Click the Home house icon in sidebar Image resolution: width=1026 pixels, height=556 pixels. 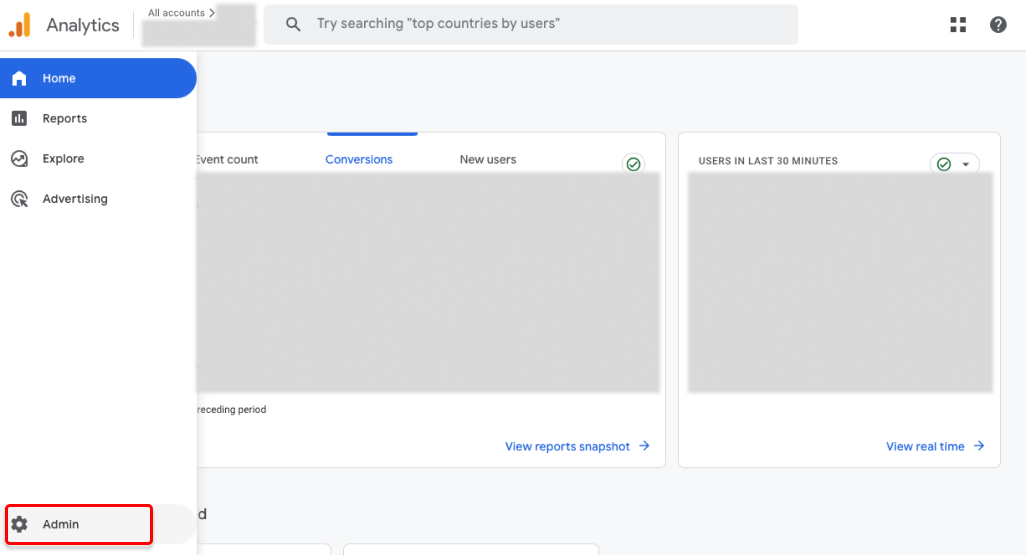[x=19, y=78]
